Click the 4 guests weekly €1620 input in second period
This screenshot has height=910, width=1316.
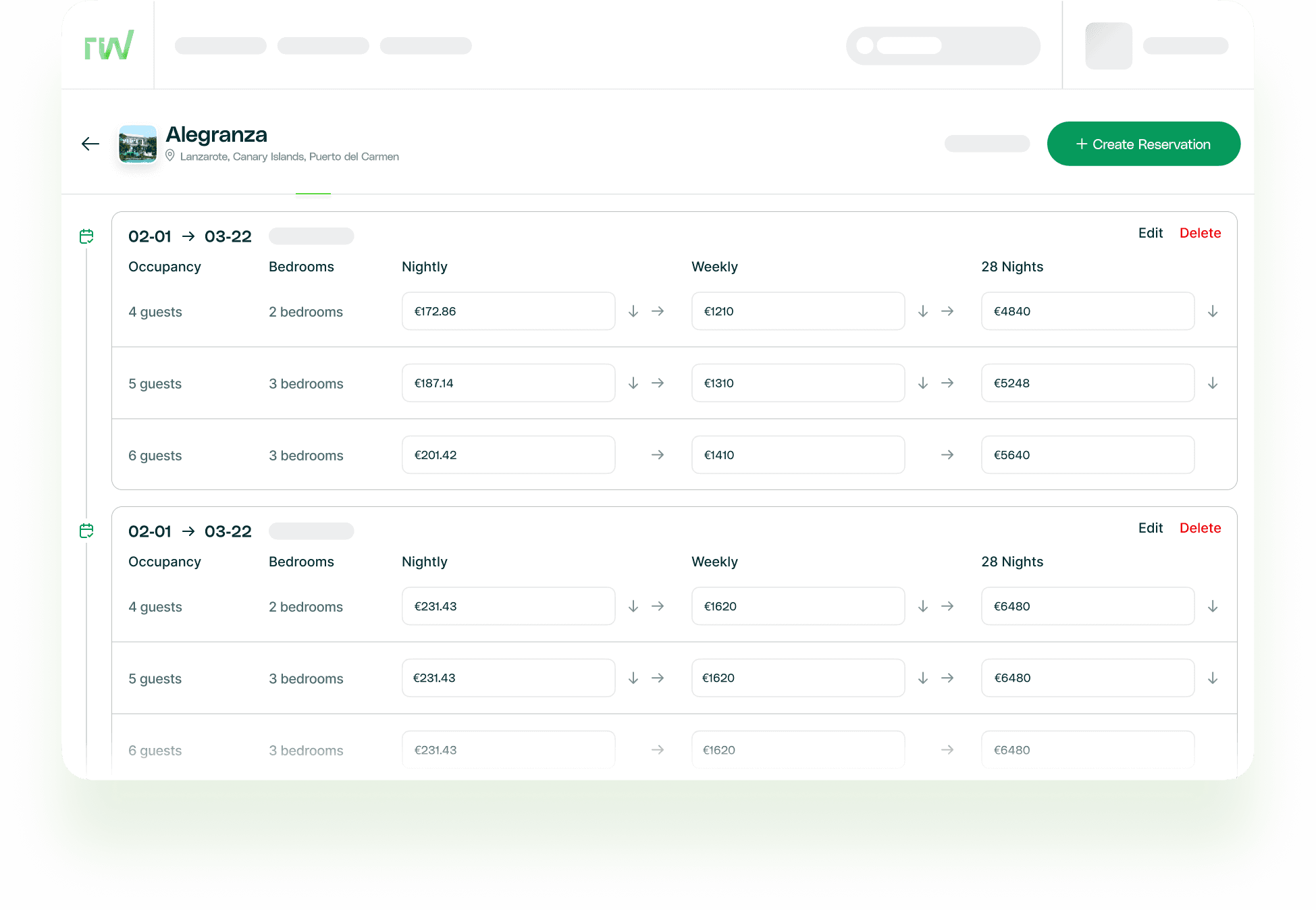pyautogui.click(x=798, y=606)
